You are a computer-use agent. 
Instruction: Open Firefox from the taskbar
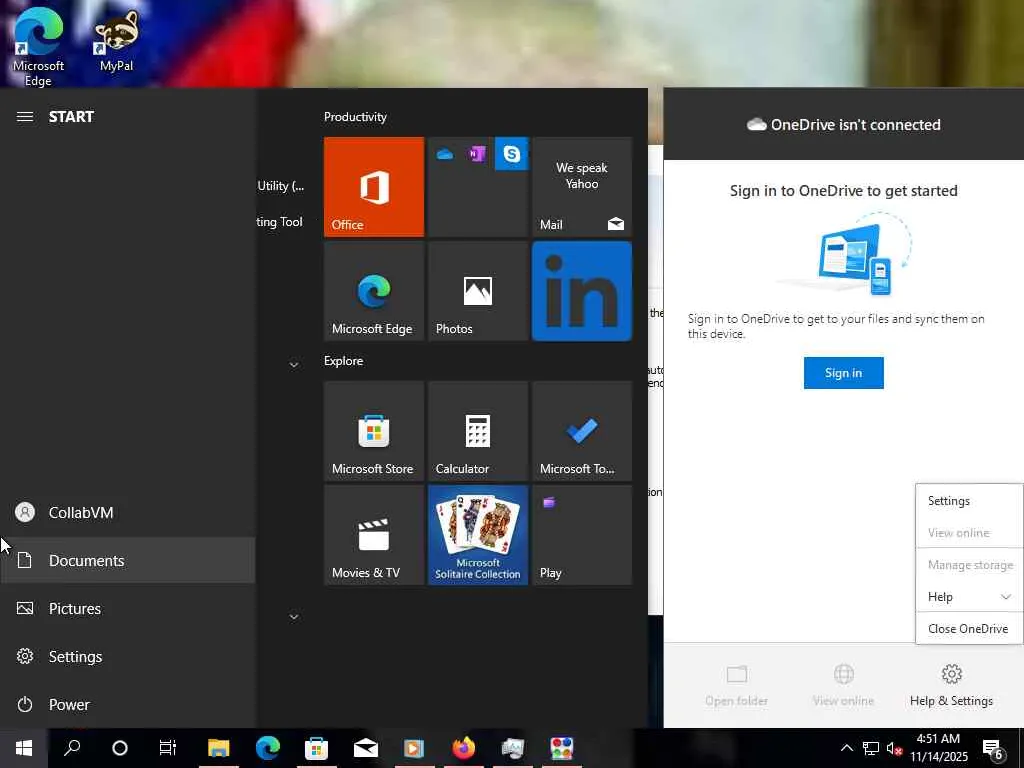coord(464,748)
